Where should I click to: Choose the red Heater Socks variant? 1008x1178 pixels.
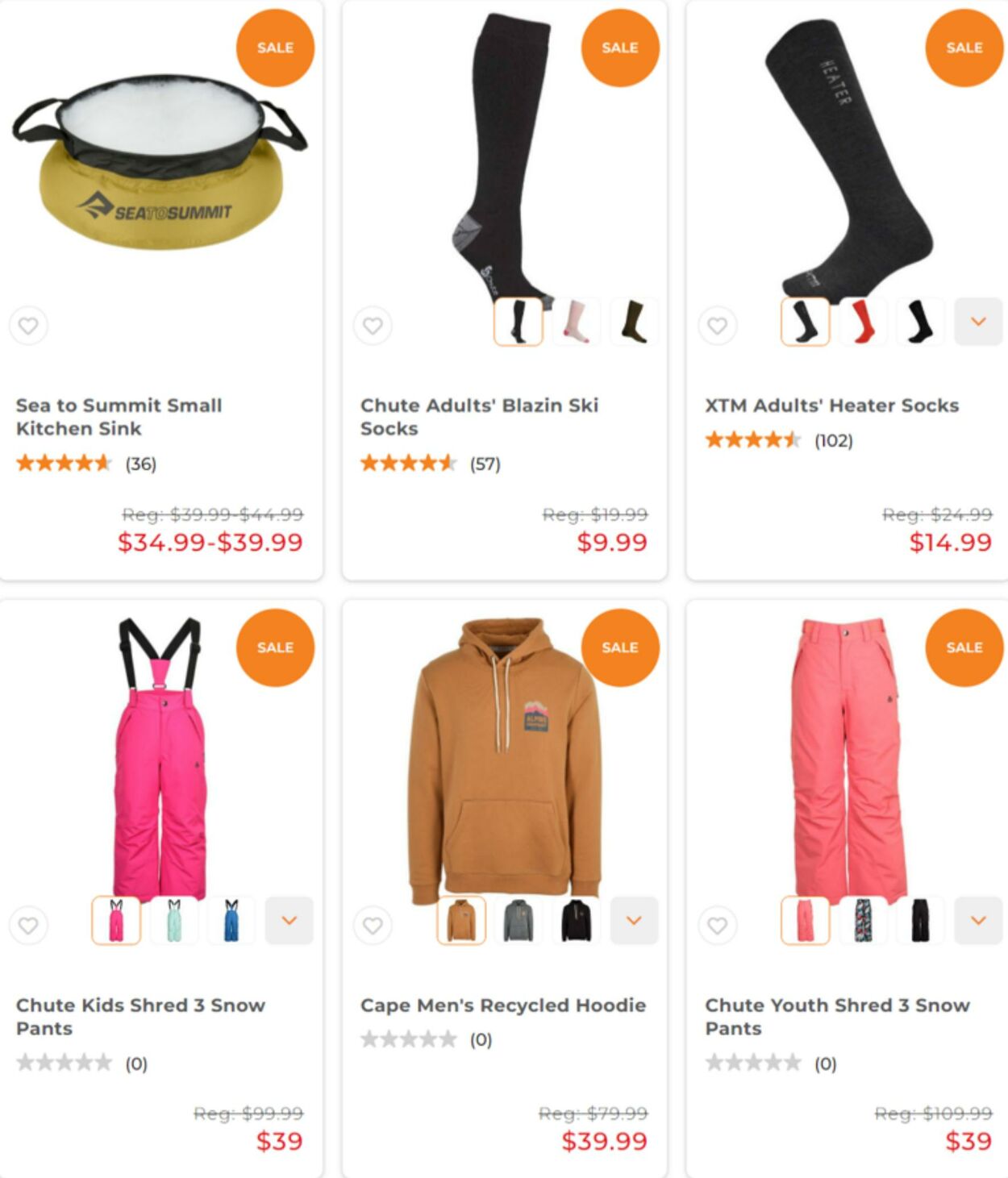[x=863, y=322]
